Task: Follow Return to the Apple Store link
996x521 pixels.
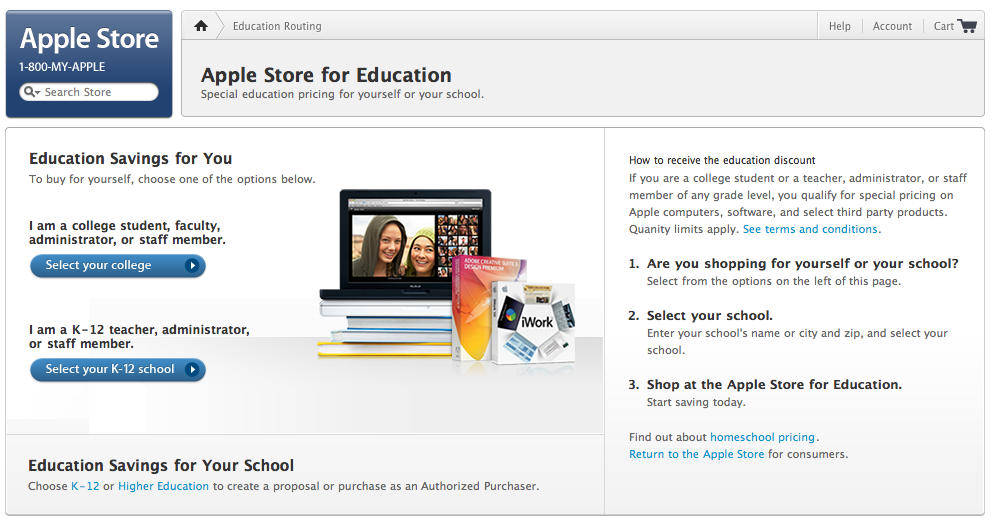Action: click(x=696, y=454)
